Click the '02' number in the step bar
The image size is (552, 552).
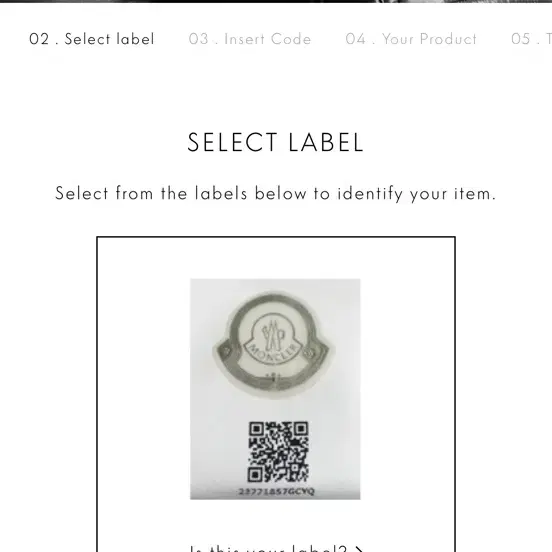(x=39, y=39)
